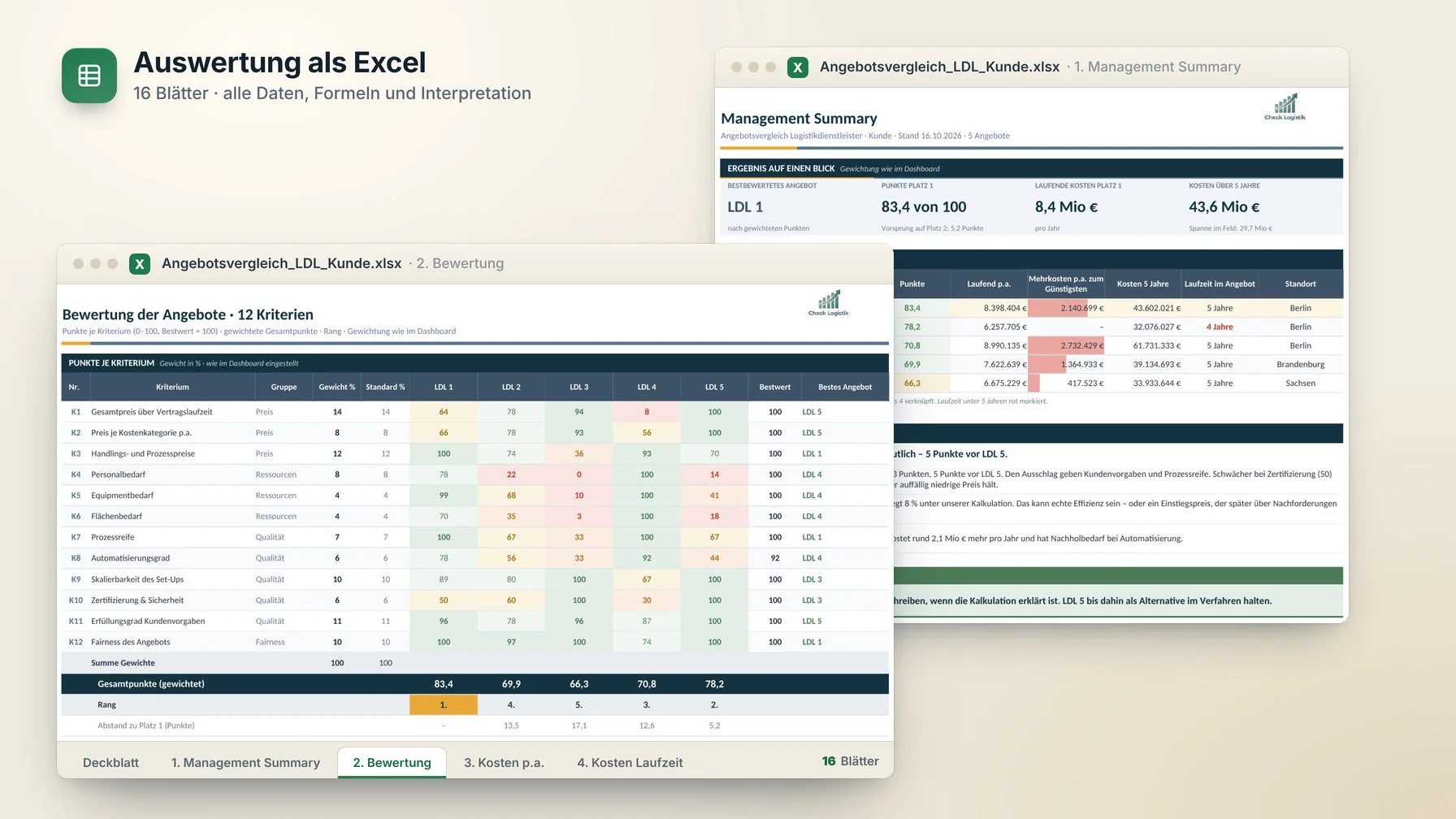Open the Deckblatt sheet tab
The height and width of the screenshot is (819, 1456).
(x=110, y=763)
